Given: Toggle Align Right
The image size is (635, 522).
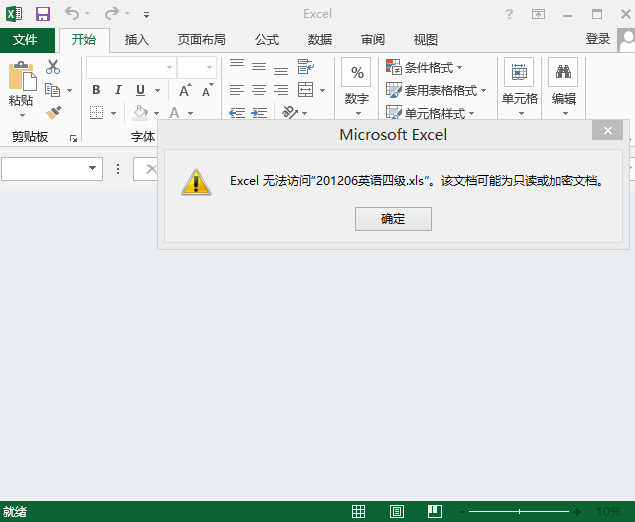Looking at the screenshot, I should [281, 90].
